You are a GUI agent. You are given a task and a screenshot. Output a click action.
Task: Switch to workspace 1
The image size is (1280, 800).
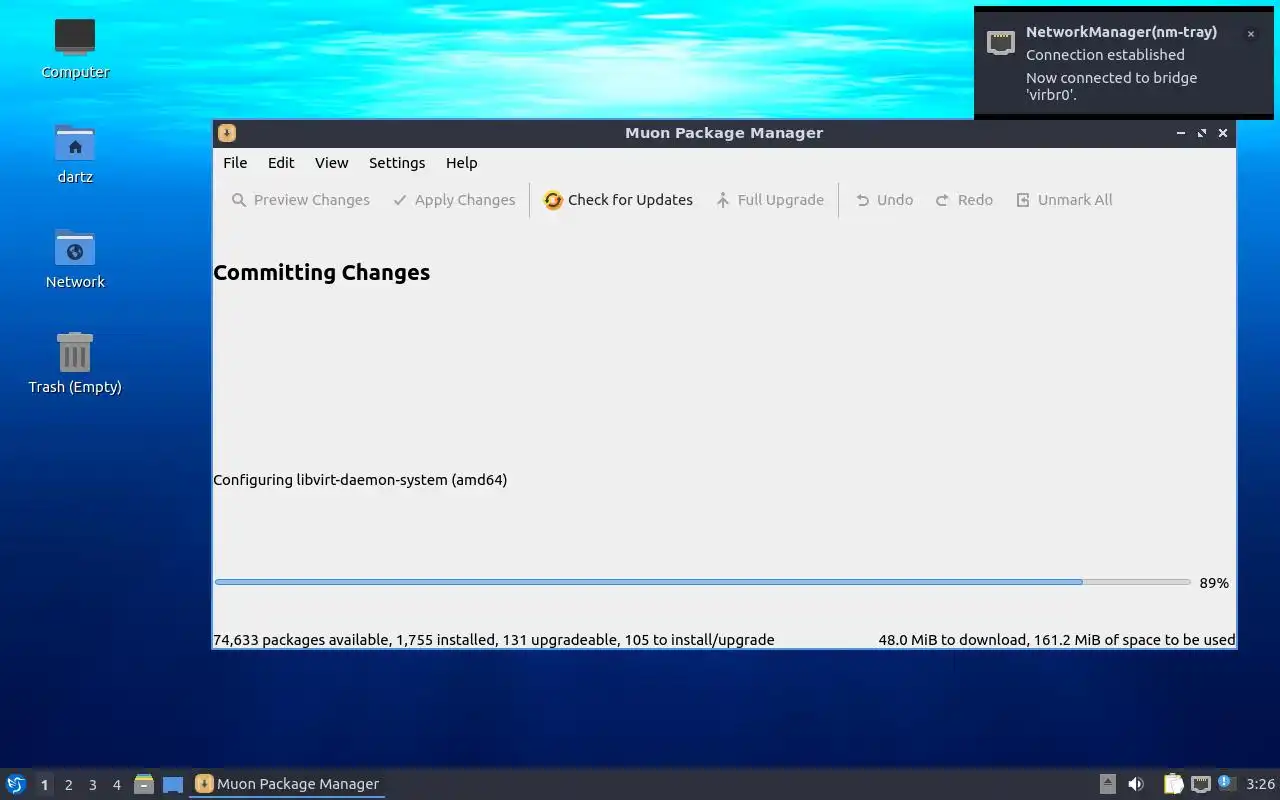tap(44, 785)
